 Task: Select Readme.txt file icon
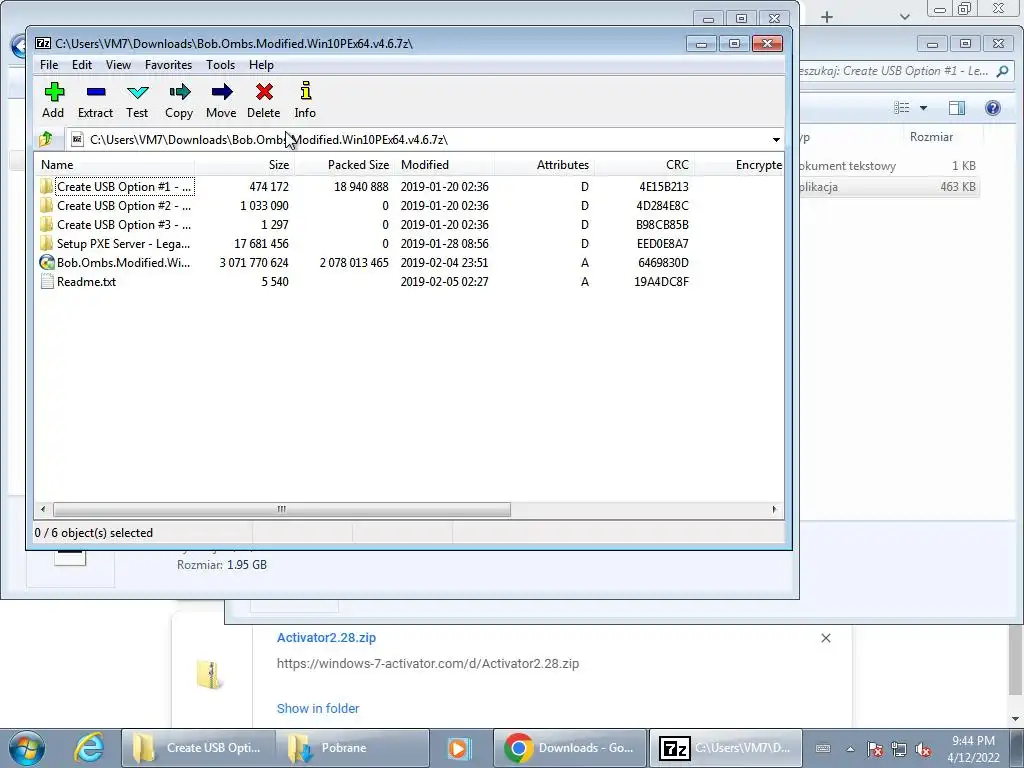click(x=46, y=281)
